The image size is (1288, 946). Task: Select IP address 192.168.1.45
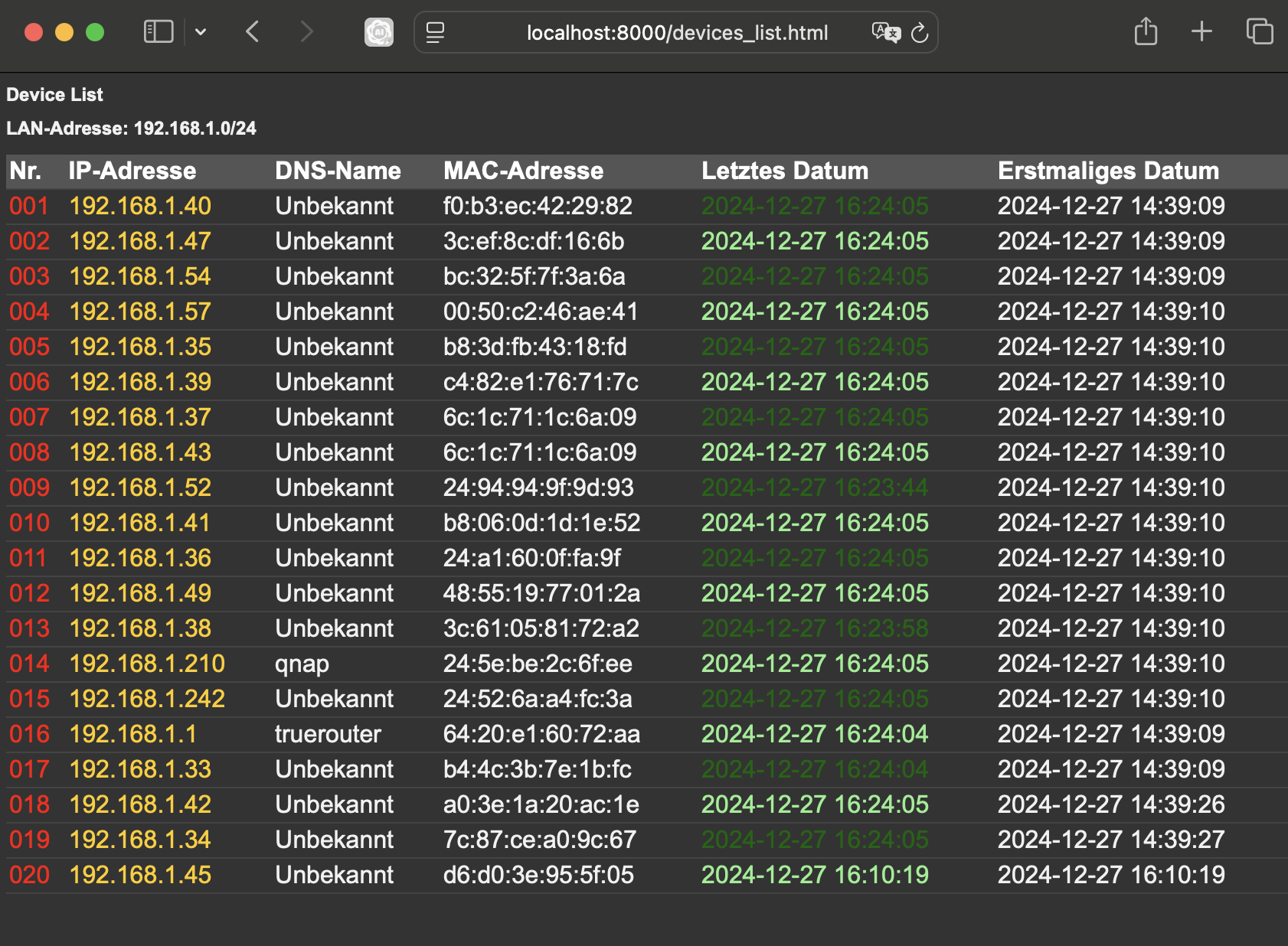point(140,875)
